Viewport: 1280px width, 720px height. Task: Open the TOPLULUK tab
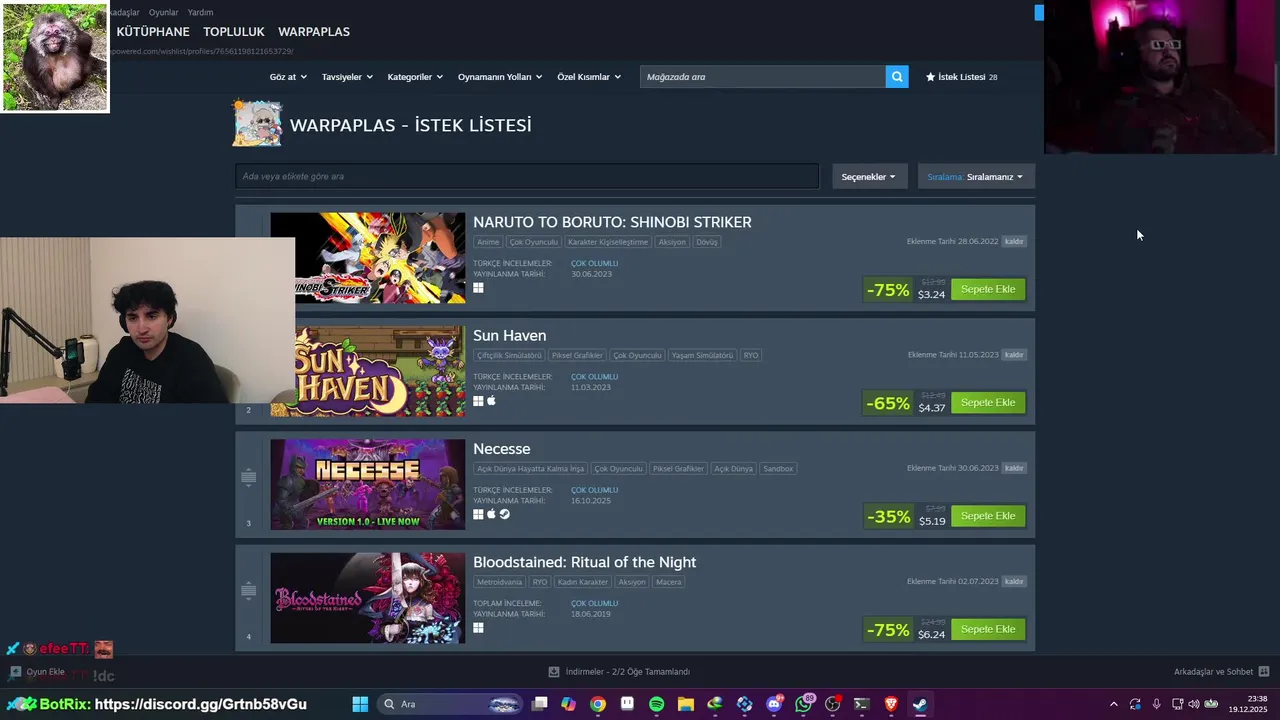(234, 32)
